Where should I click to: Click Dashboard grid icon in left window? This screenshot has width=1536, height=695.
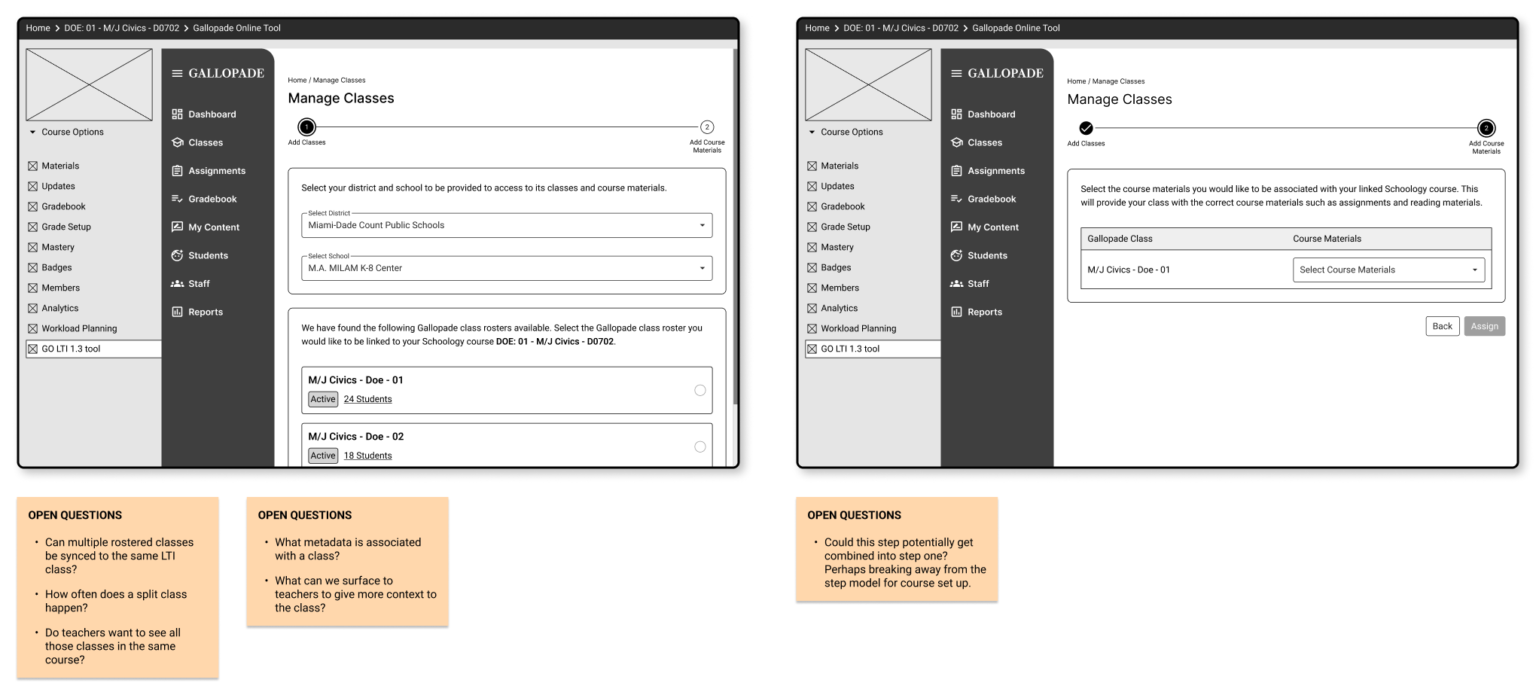(177, 114)
